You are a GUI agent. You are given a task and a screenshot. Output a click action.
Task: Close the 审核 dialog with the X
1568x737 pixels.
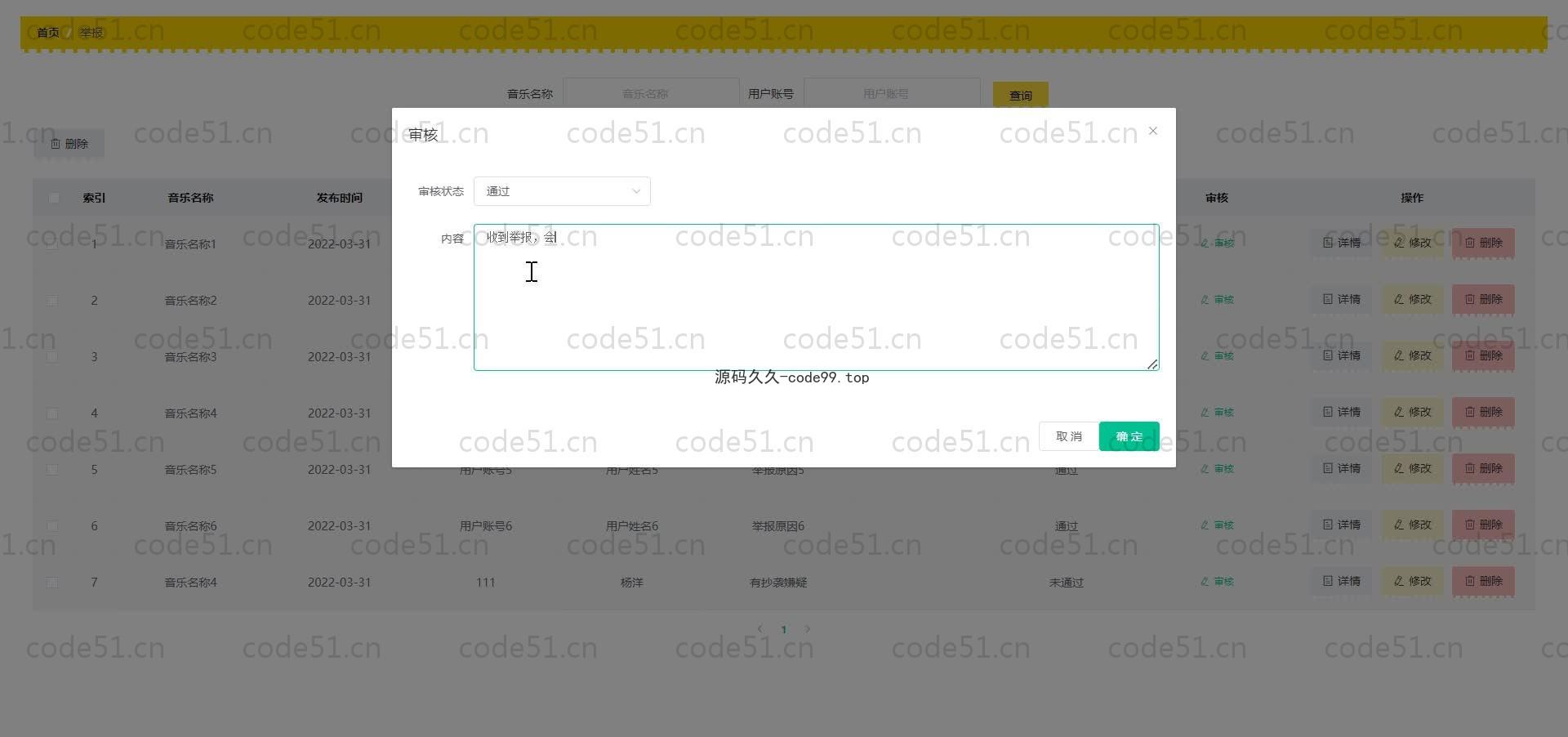pyautogui.click(x=1152, y=131)
